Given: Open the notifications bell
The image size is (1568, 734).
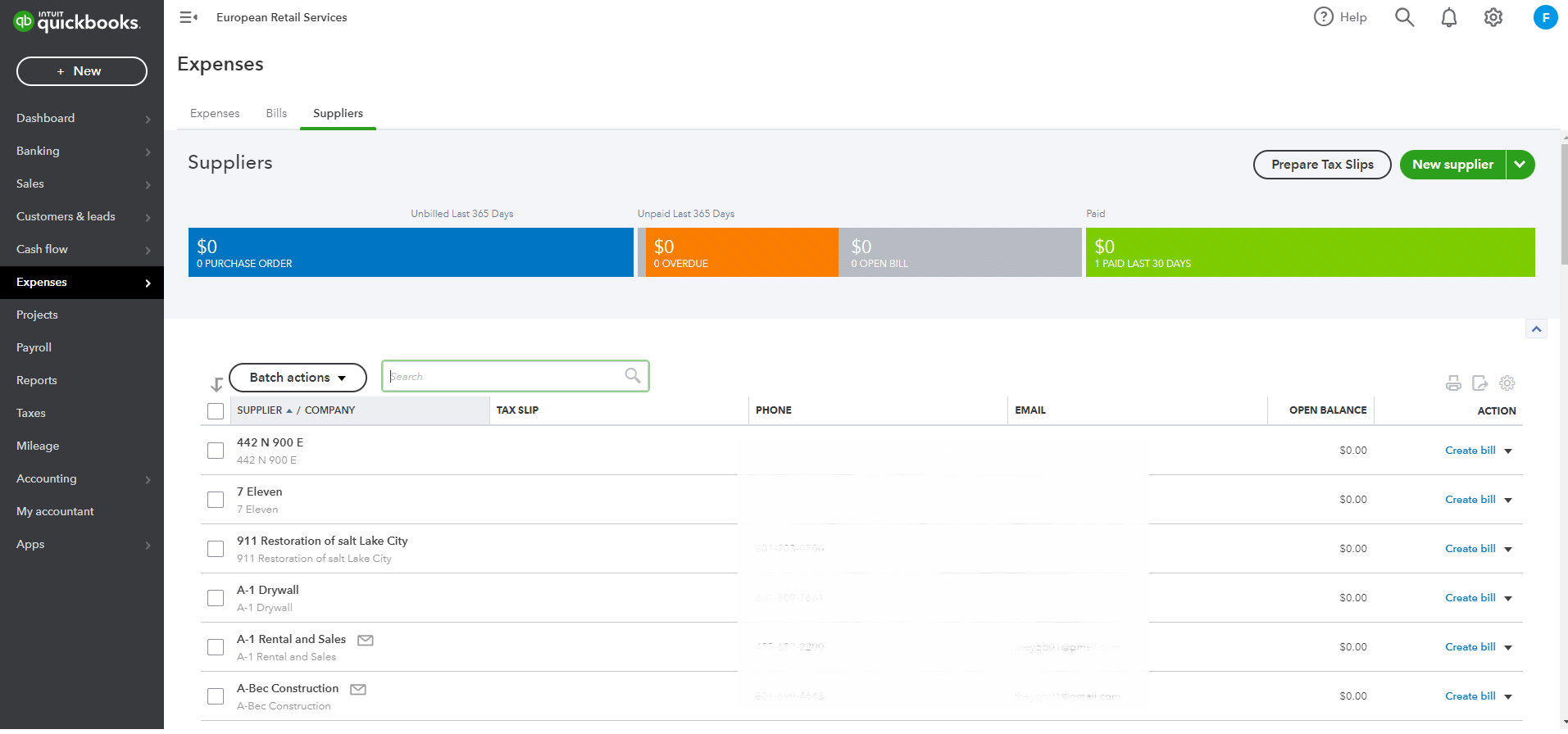Looking at the screenshot, I should tap(1449, 17).
